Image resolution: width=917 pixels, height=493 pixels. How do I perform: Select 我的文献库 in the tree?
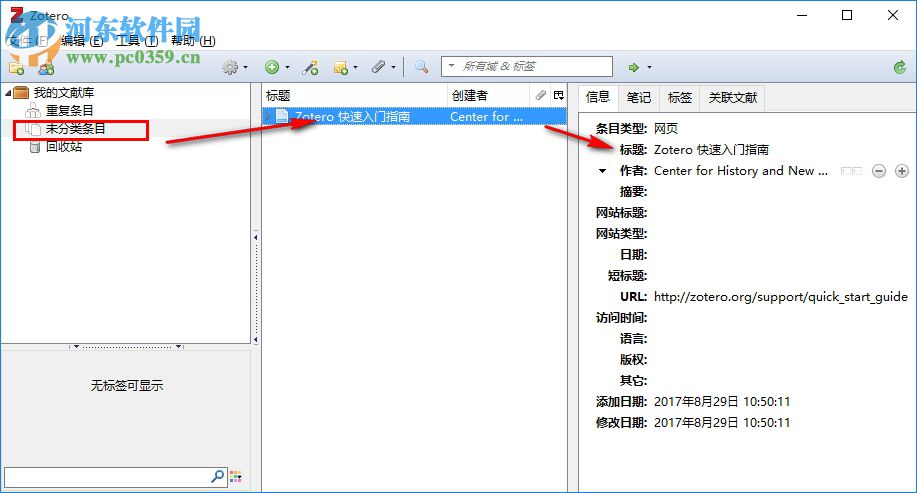64,93
